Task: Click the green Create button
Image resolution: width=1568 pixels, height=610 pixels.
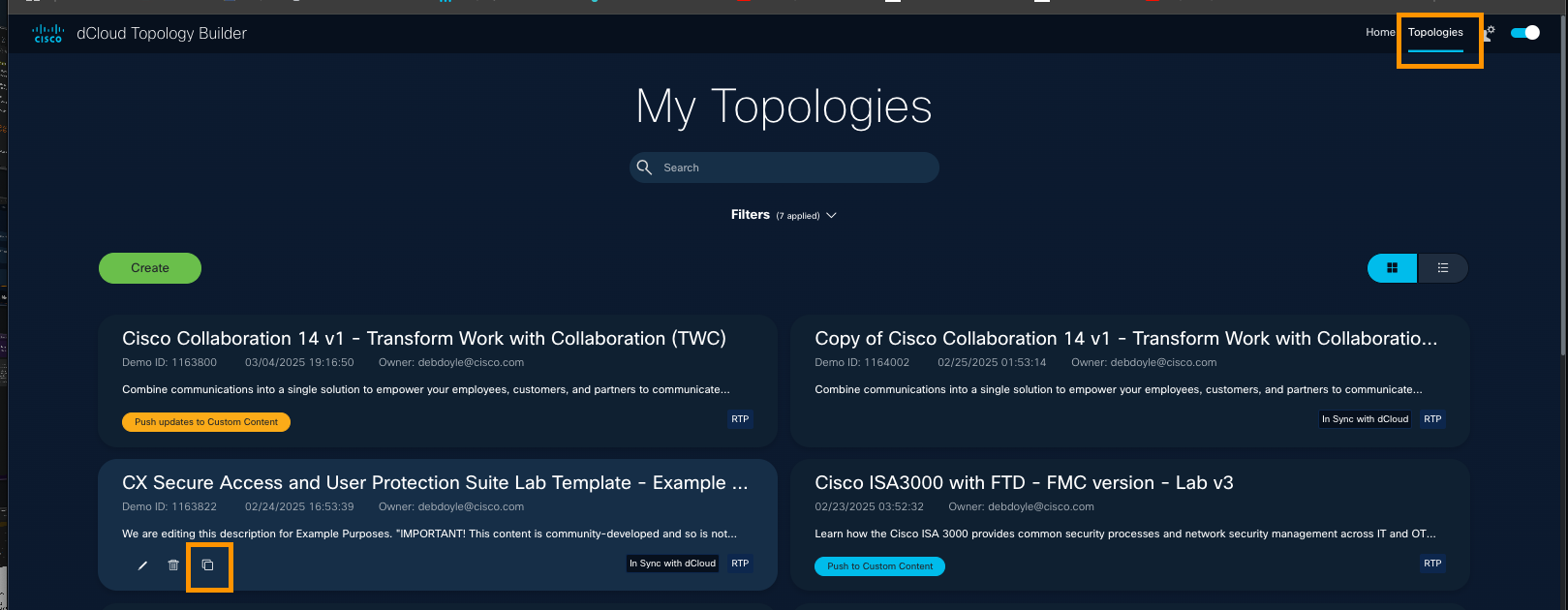Action: coord(150,268)
